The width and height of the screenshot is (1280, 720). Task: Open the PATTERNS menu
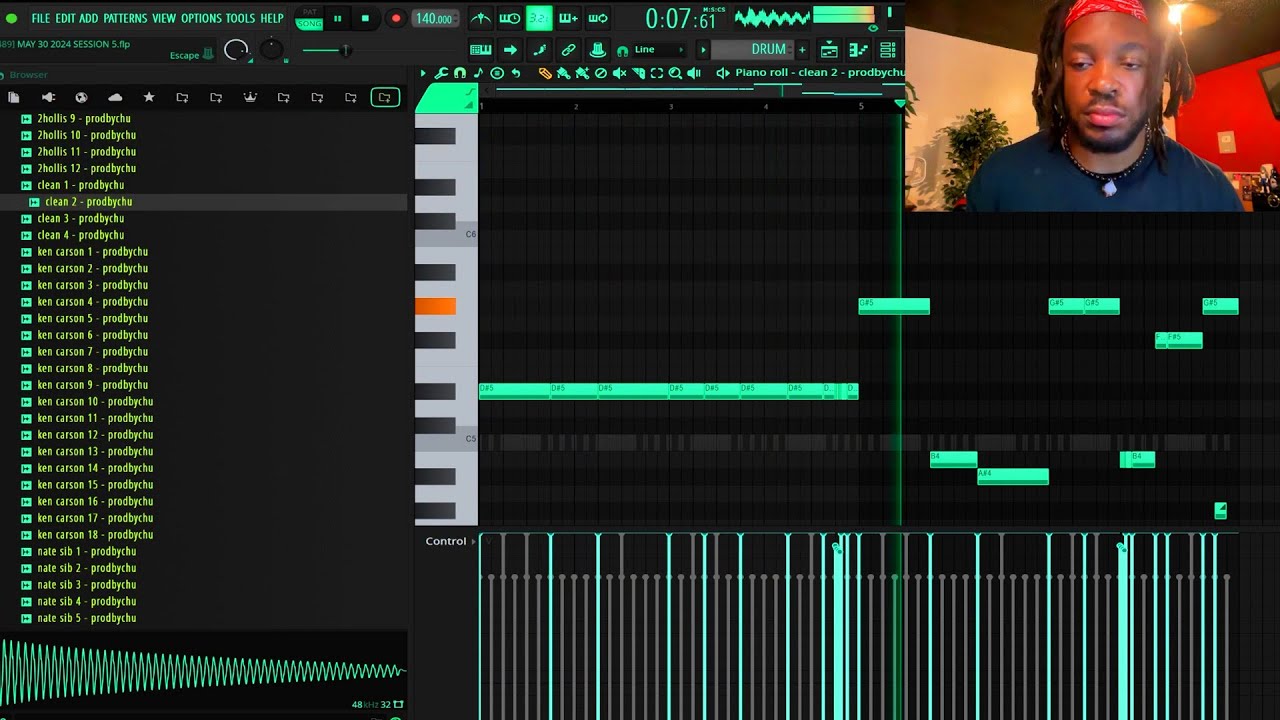[125, 18]
